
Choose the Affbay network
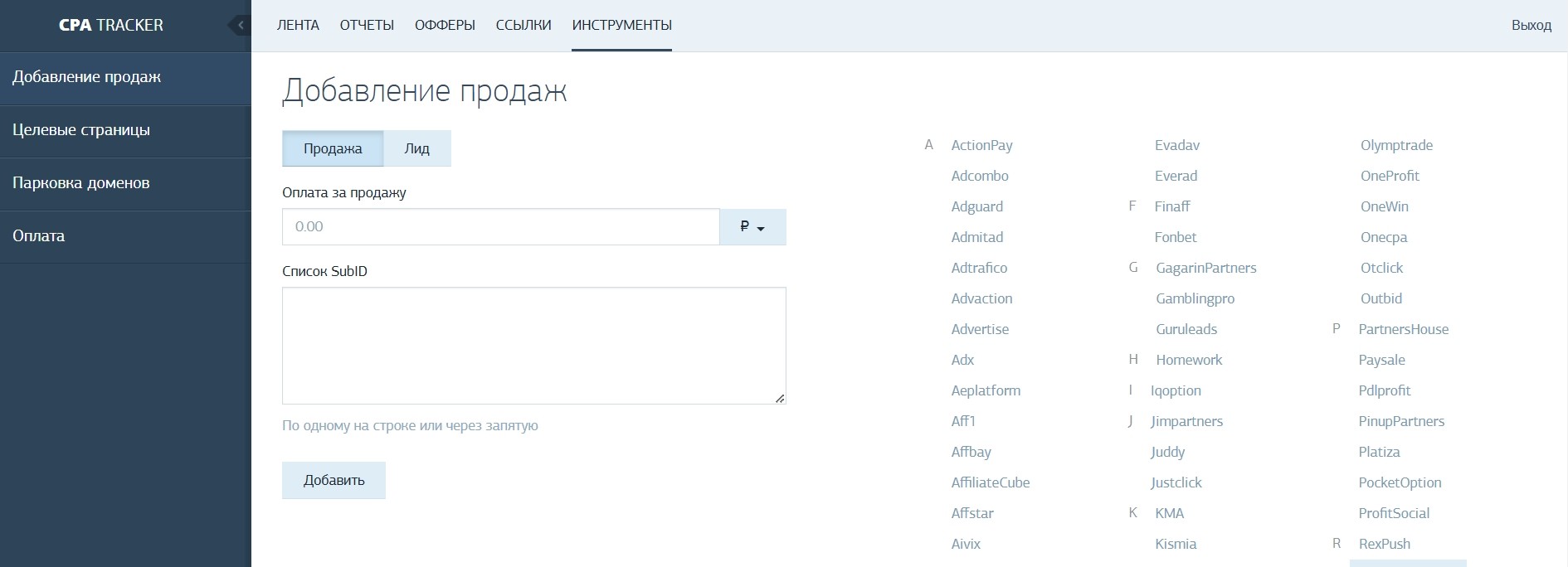[971, 452]
